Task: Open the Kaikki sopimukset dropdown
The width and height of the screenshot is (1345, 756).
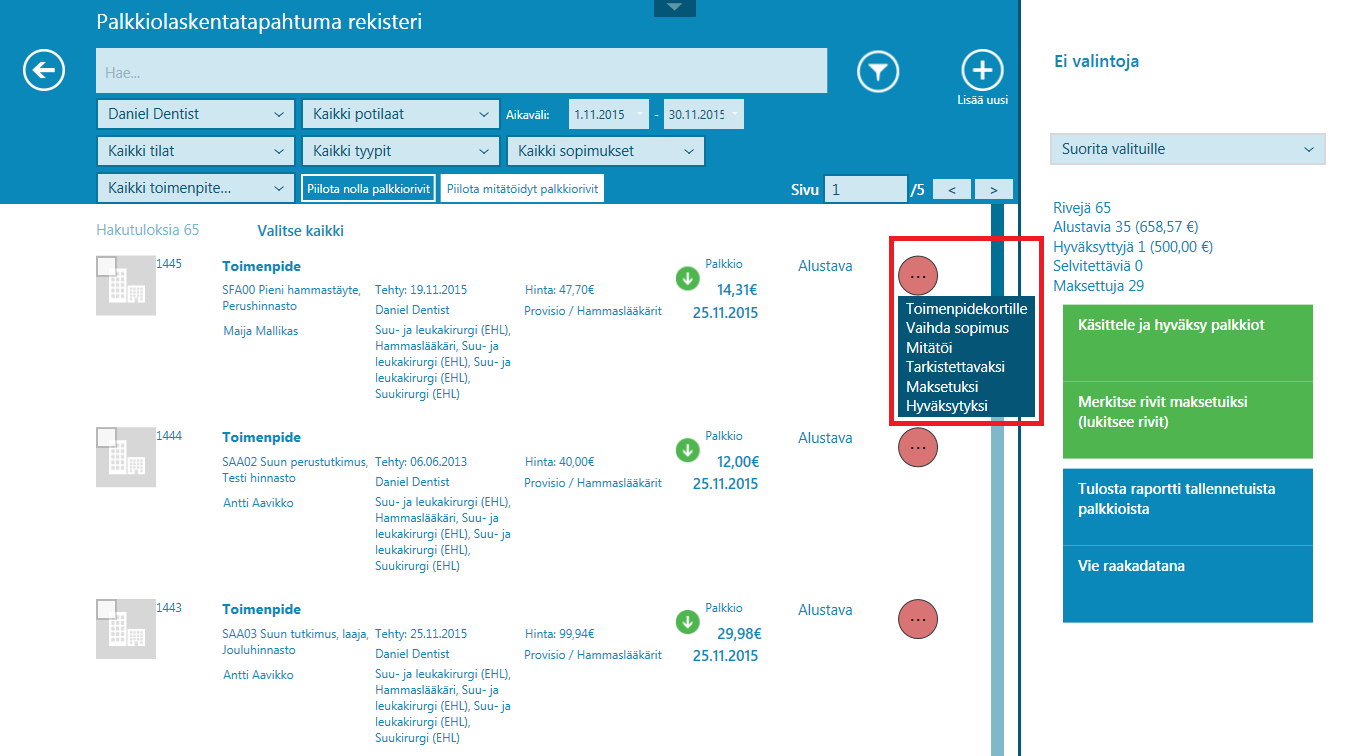Action: (x=606, y=151)
